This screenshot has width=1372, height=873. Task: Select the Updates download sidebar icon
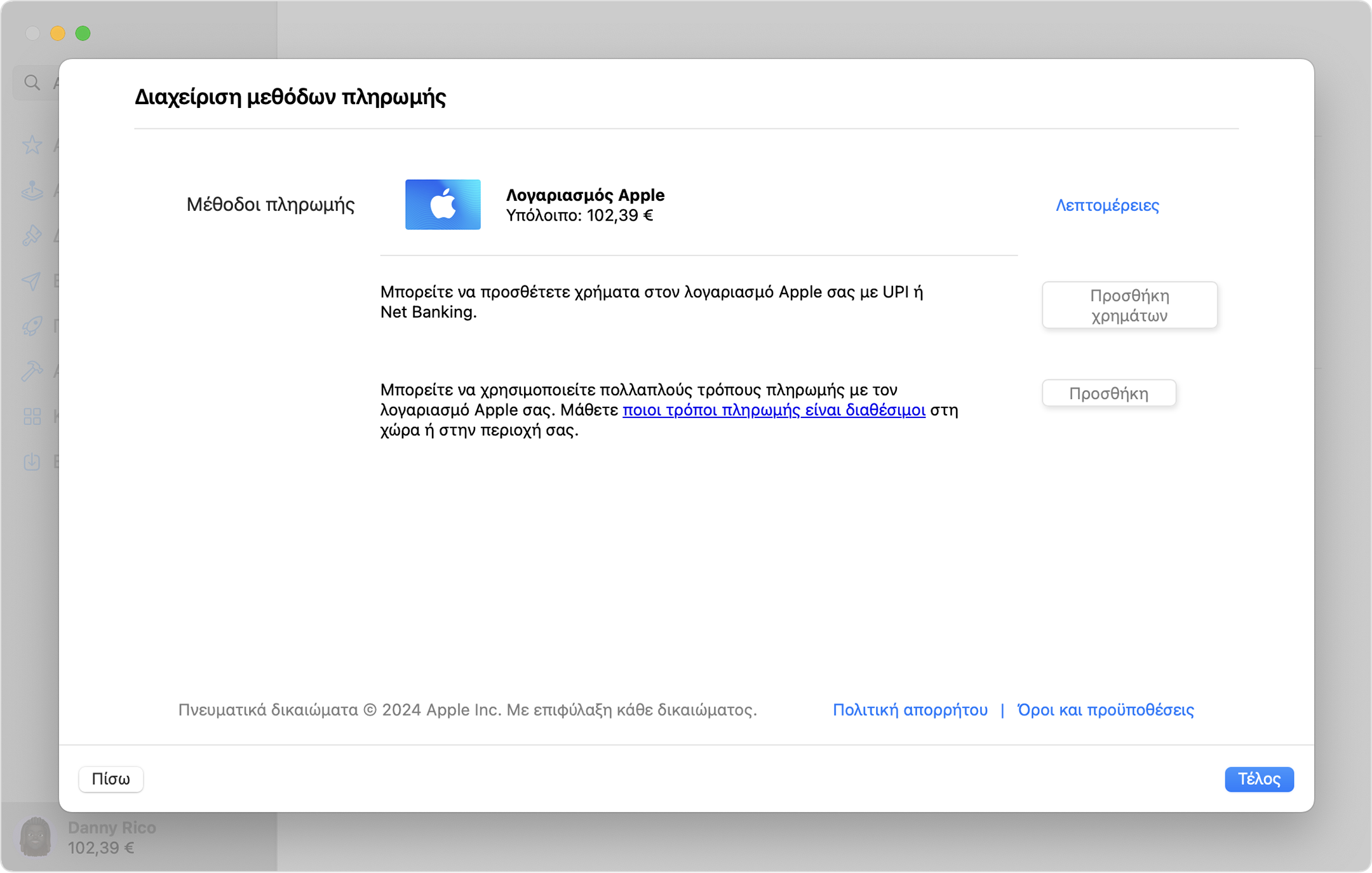[32, 461]
